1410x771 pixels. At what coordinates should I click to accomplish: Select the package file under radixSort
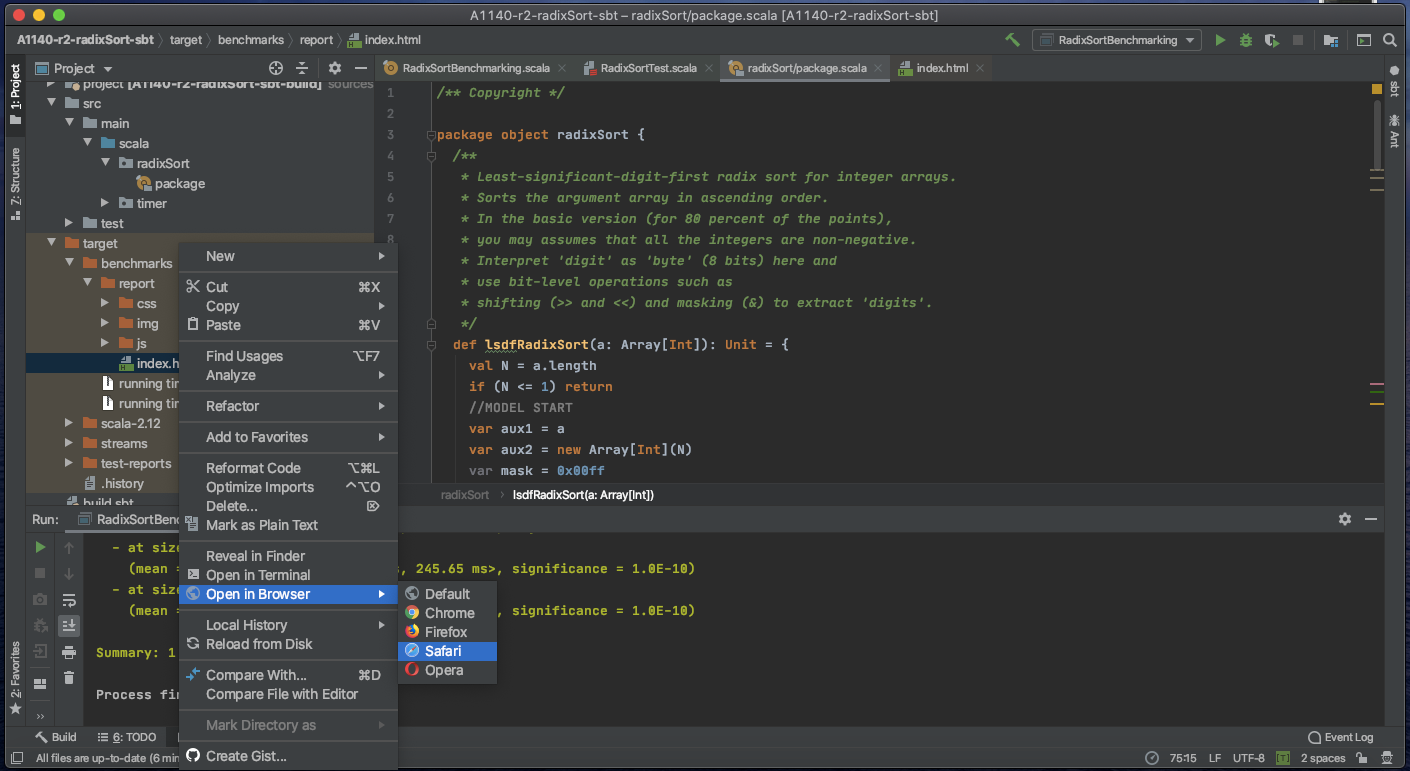[x=179, y=183]
